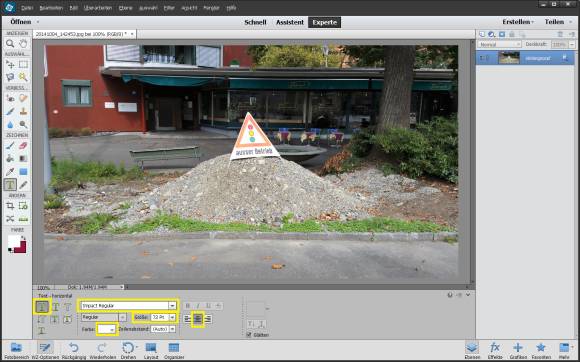Select the Clone Stamp tool
The image size is (580, 362).
point(23,111)
